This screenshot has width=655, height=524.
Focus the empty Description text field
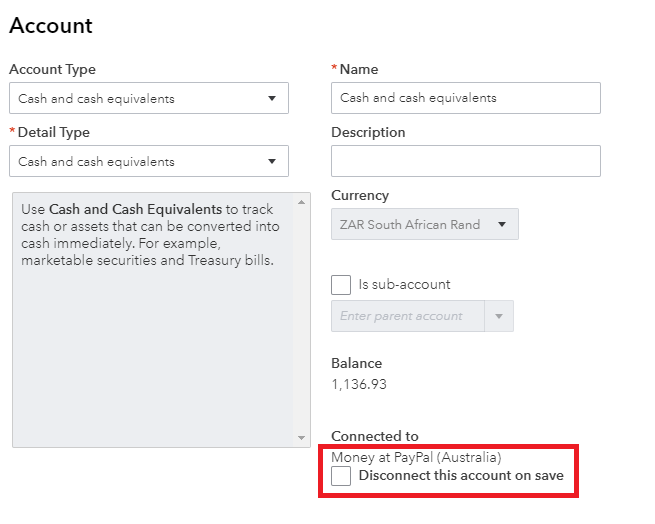click(x=465, y=161)
